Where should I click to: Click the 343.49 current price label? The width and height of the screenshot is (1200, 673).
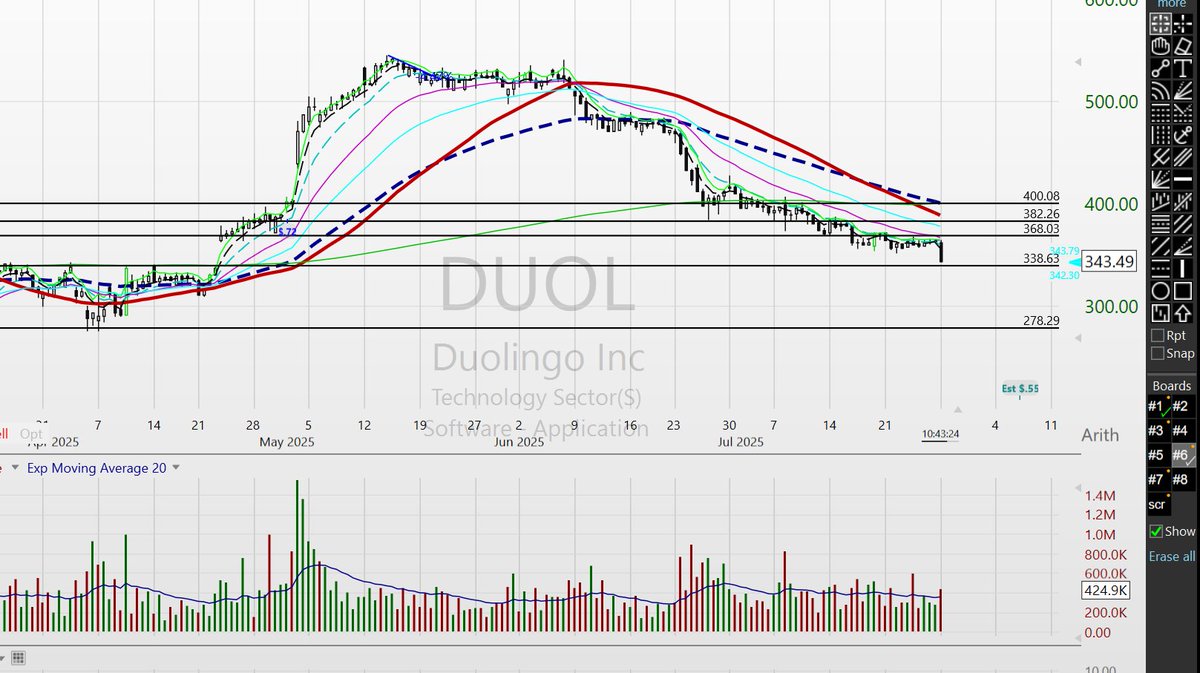point(1110,261)
